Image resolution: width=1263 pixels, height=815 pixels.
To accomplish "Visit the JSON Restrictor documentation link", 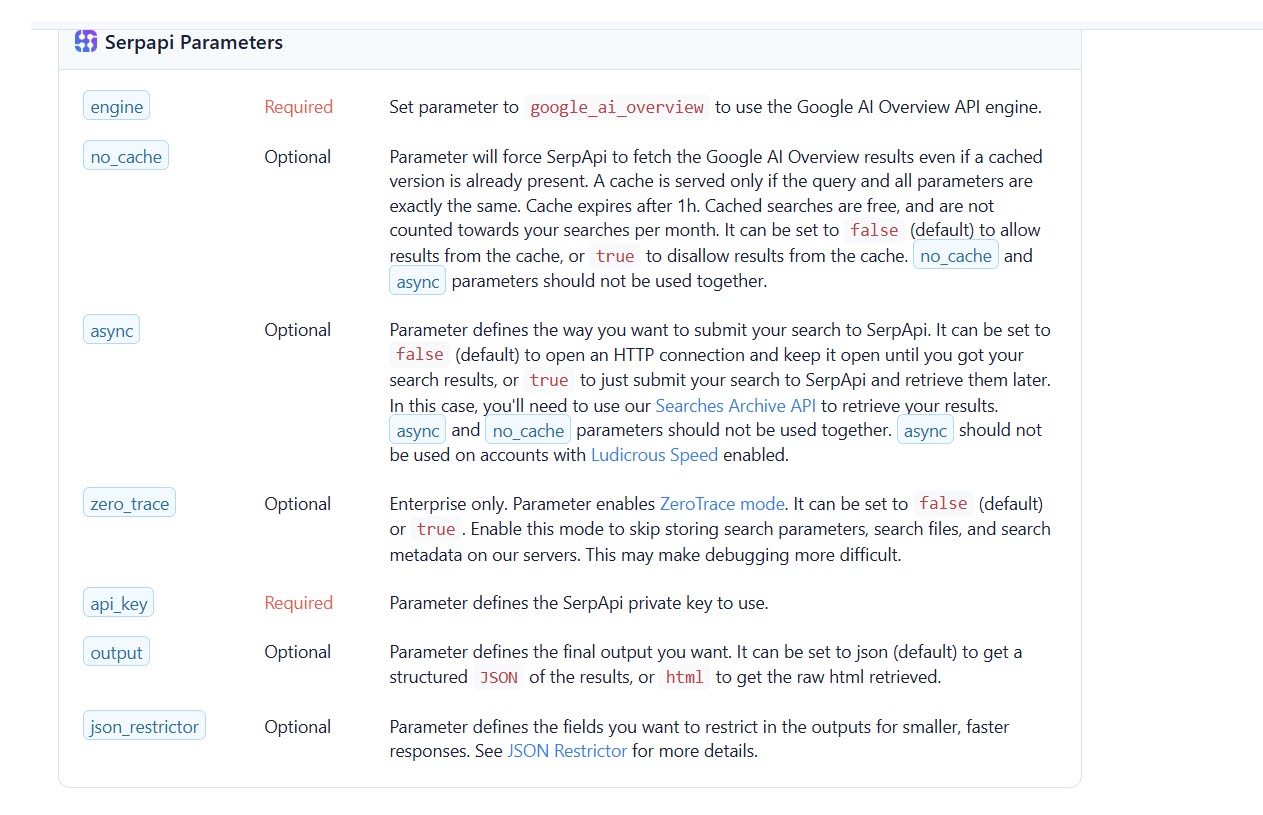I will coord(567,751).
